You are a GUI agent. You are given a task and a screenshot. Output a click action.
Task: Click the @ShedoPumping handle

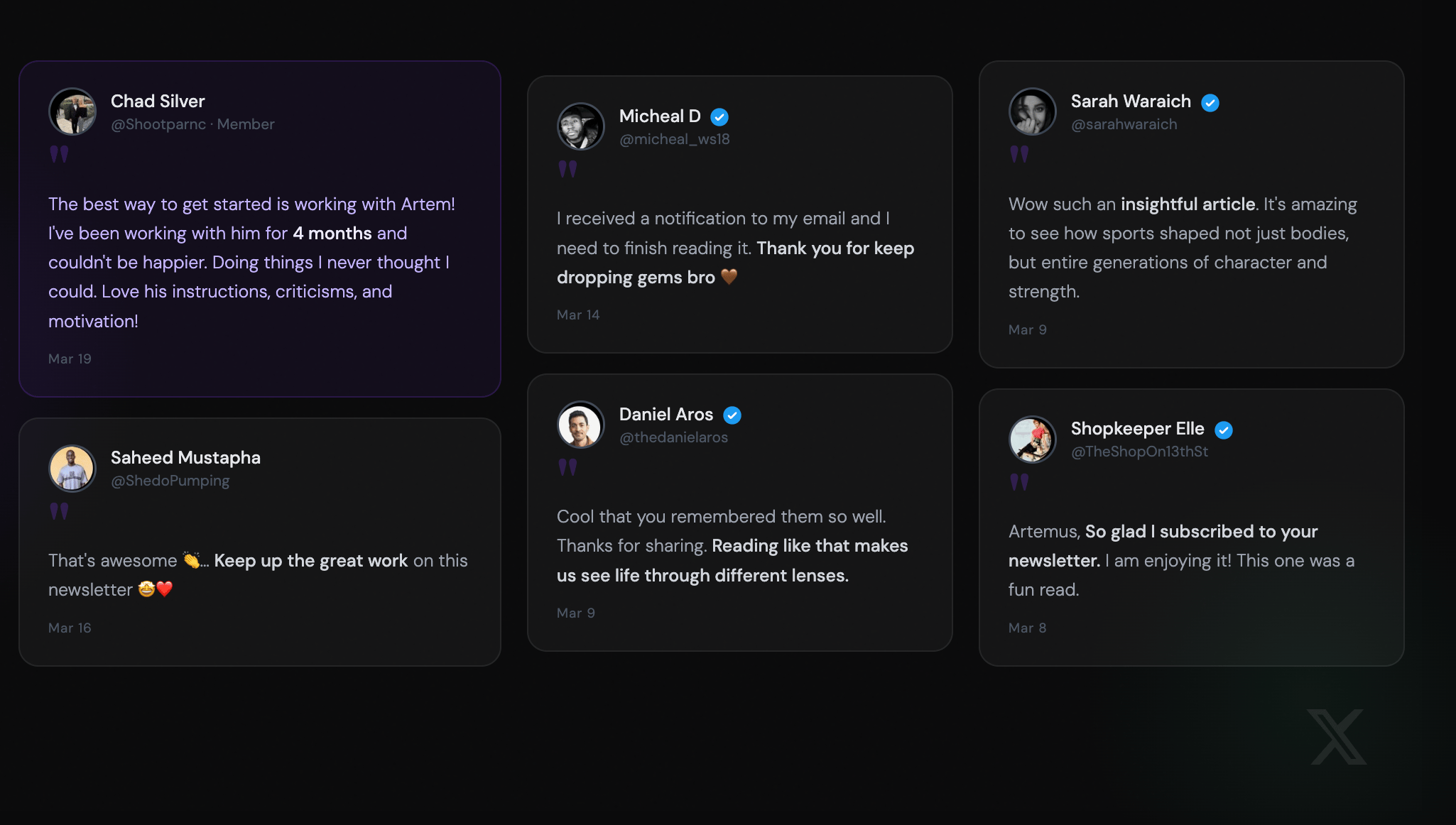click(x=170, y=481)
